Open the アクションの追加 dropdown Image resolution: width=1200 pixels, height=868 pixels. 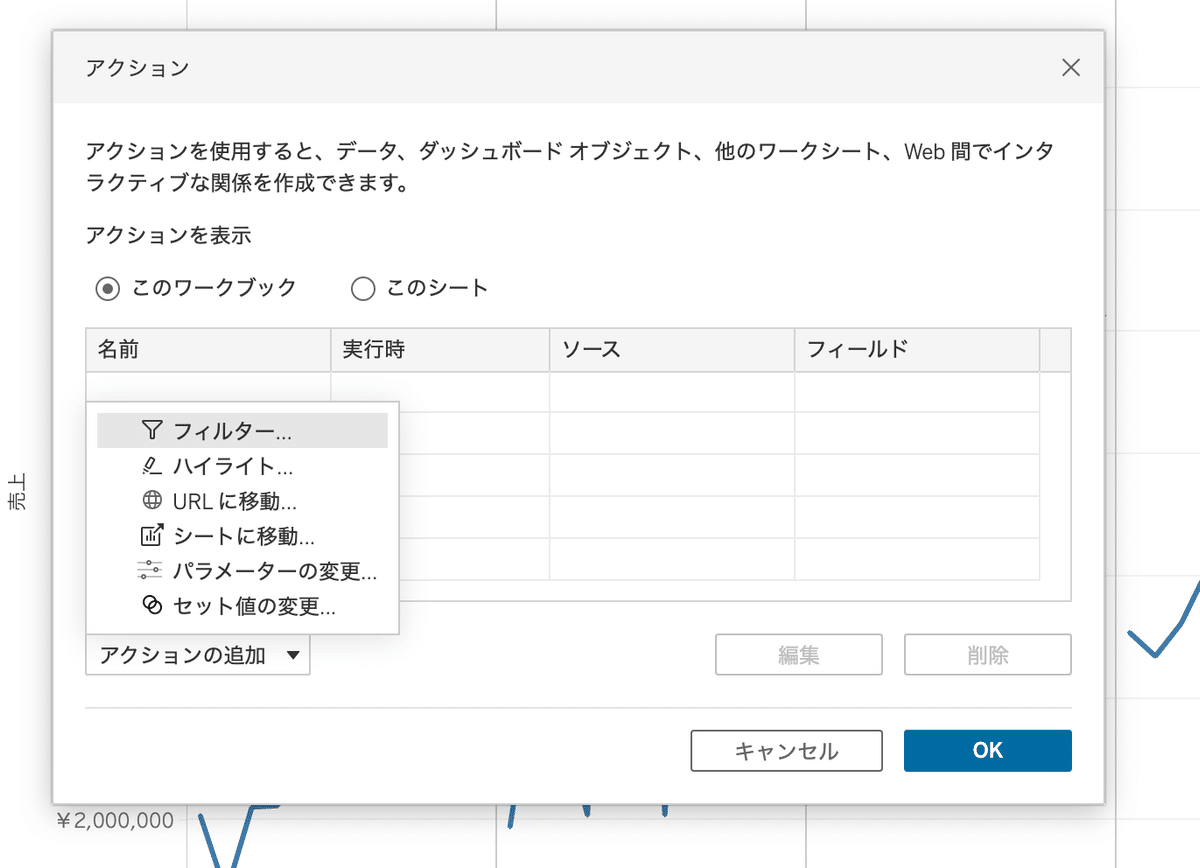tap(198, 655)
